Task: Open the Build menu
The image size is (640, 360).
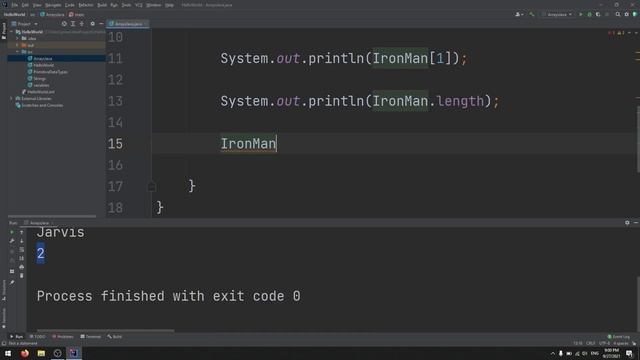Action: (x=102, y=5)
